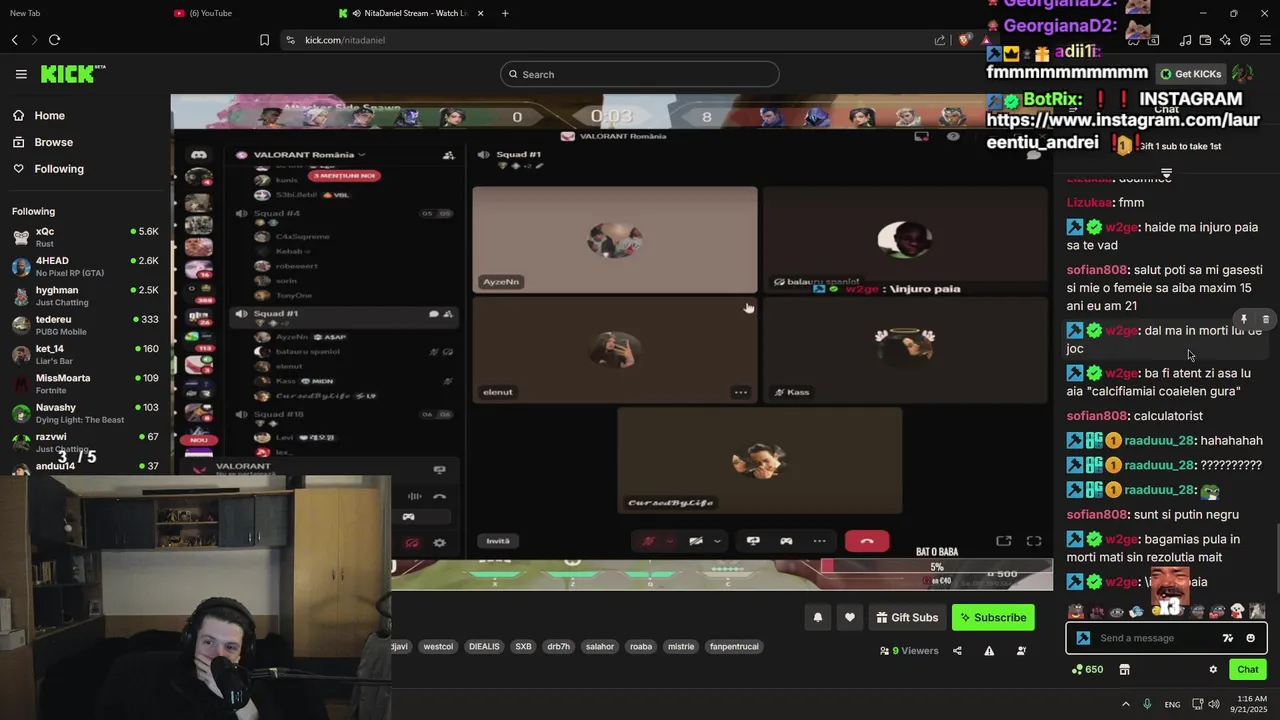The image size is (1280, 720).
Task: Select the westcol stream tag
Action: [438, 647]
